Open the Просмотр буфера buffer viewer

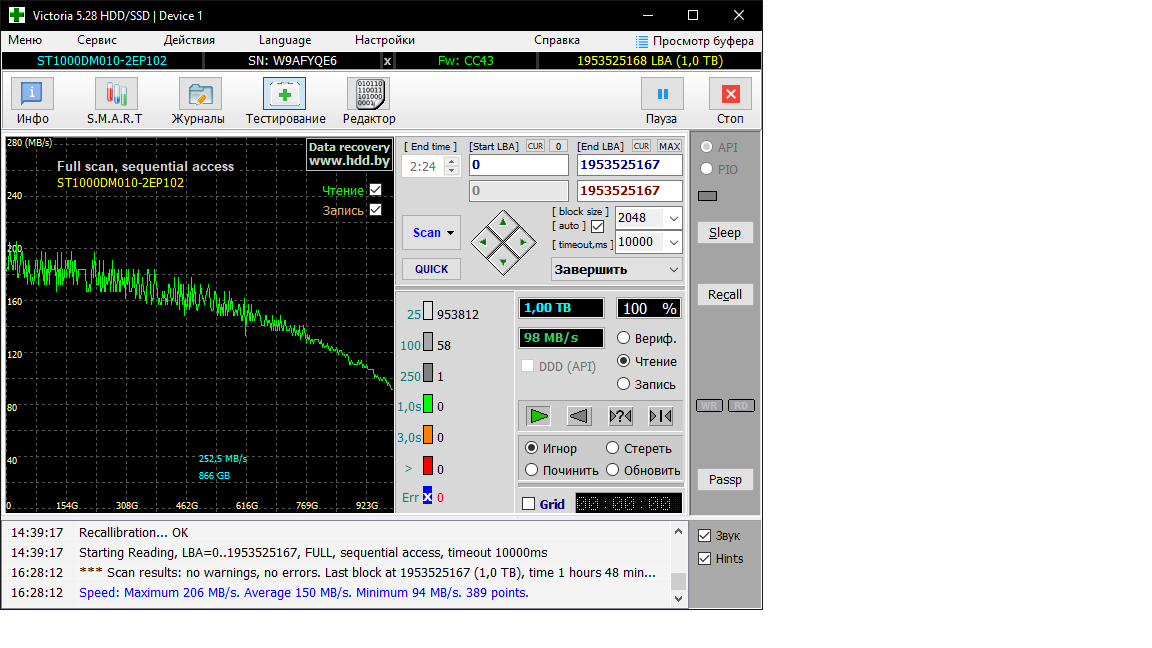(695, 41)
